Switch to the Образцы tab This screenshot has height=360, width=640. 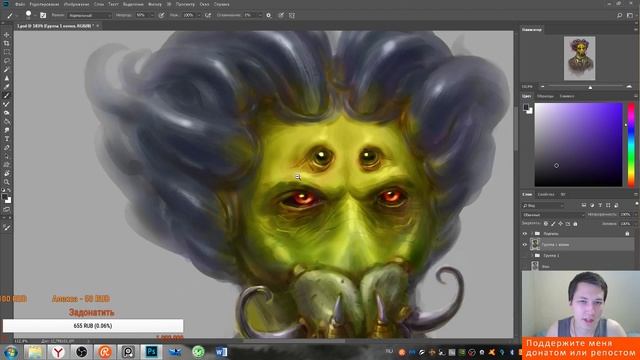pos(545,96)
